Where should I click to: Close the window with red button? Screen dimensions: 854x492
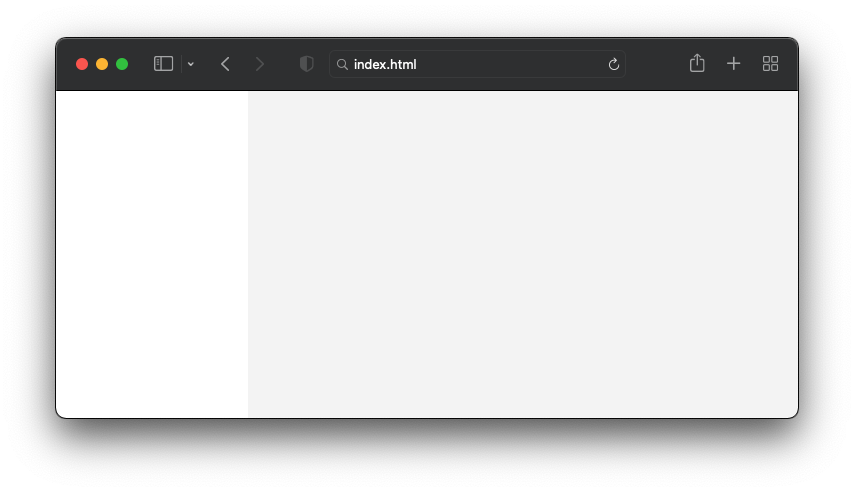[82, 64]
